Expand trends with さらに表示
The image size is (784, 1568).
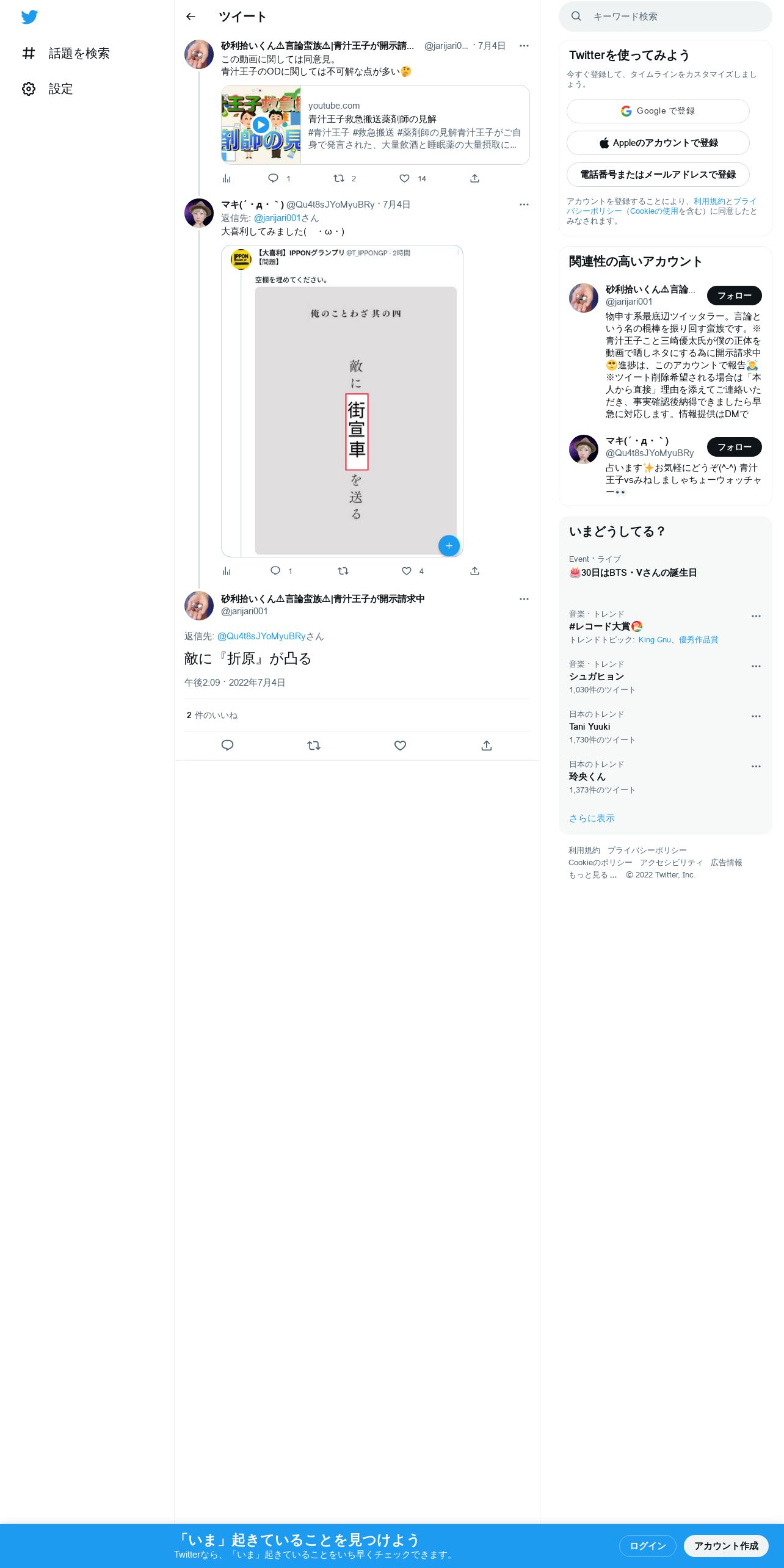pos(592,818)
